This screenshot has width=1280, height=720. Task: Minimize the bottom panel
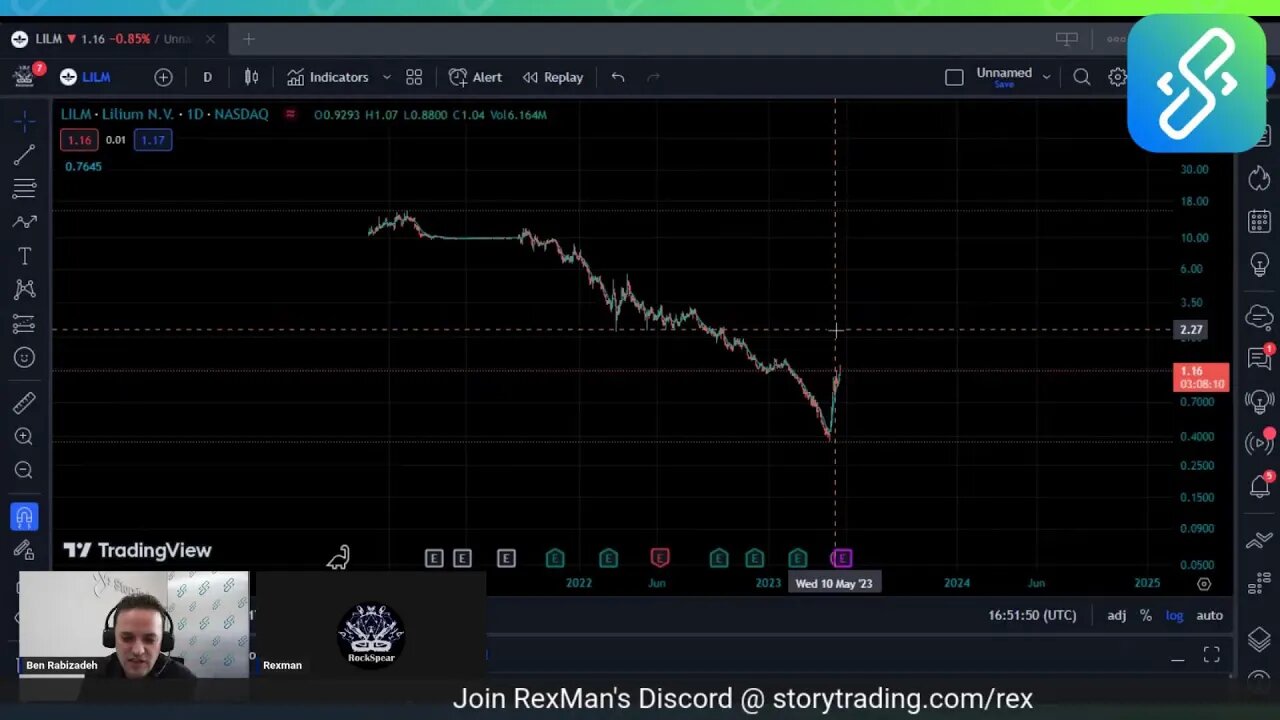(x=1178, y=658)
